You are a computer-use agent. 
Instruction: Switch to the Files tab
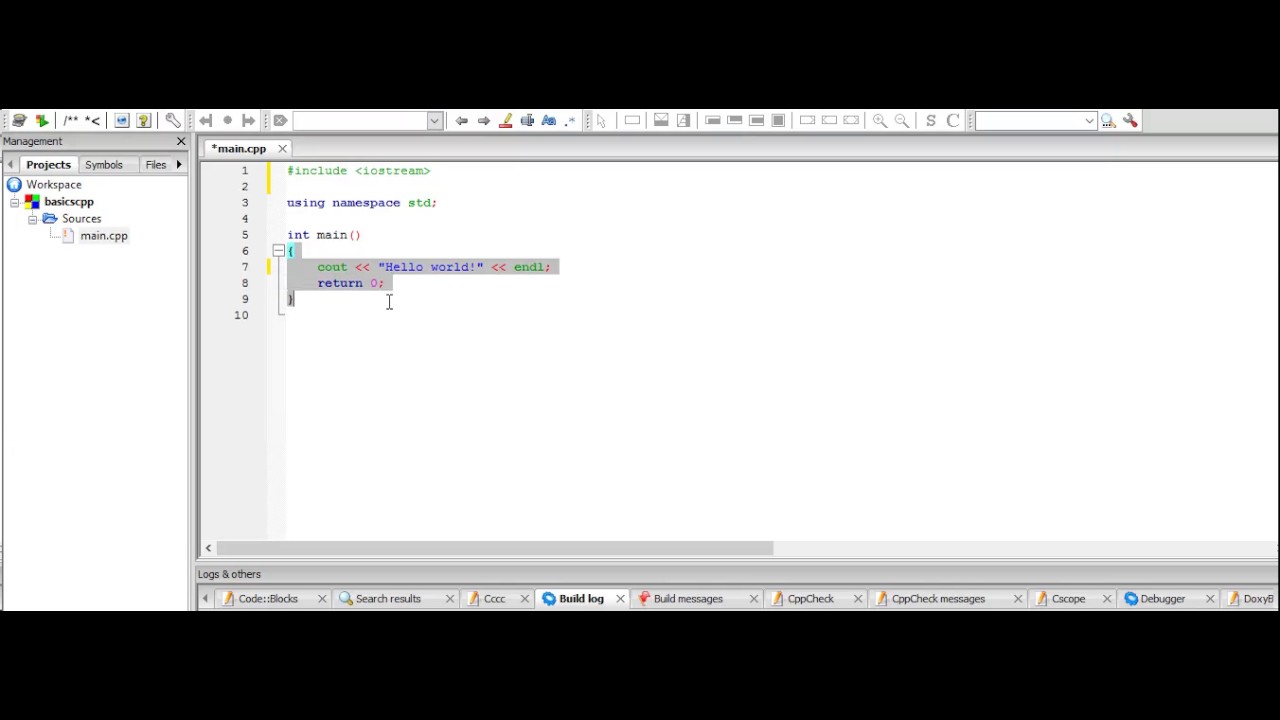(x=156, y=165)
